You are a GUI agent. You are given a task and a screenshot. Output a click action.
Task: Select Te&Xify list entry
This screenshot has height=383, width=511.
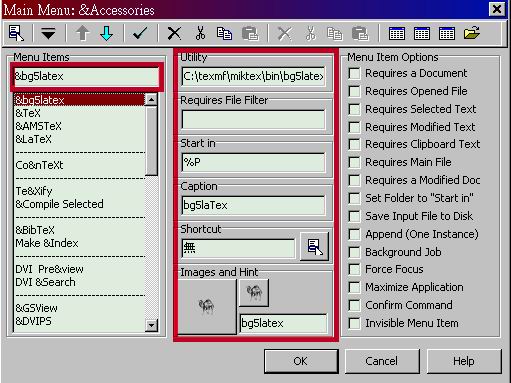pos(79,191)
